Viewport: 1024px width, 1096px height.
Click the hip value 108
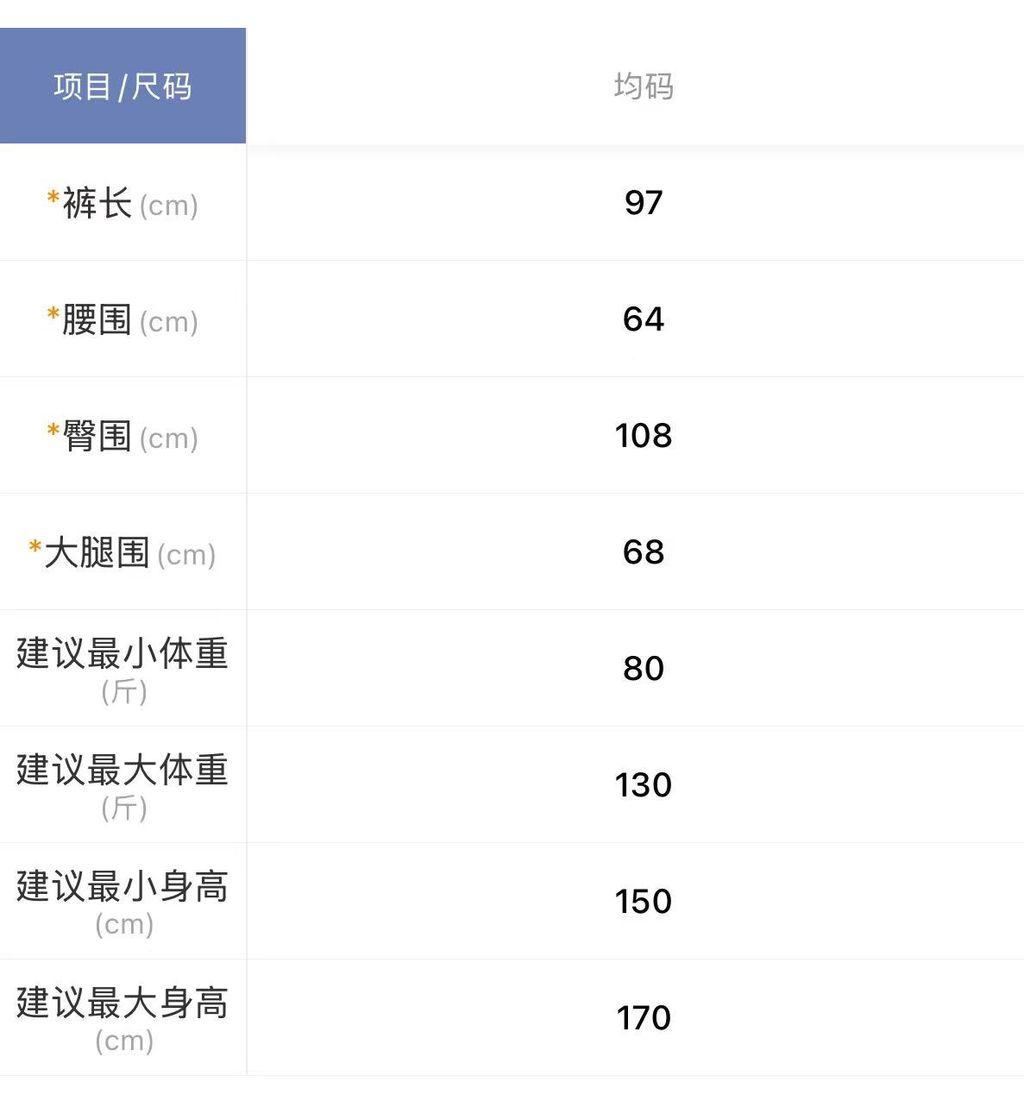[643, 435]
